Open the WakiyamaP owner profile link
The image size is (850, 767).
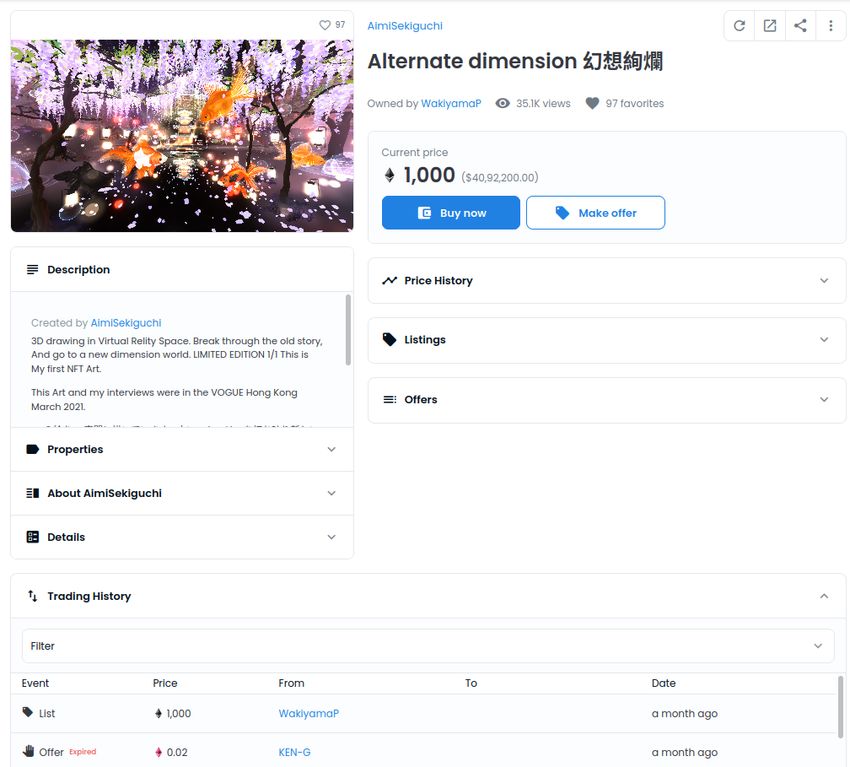point(451,103)
